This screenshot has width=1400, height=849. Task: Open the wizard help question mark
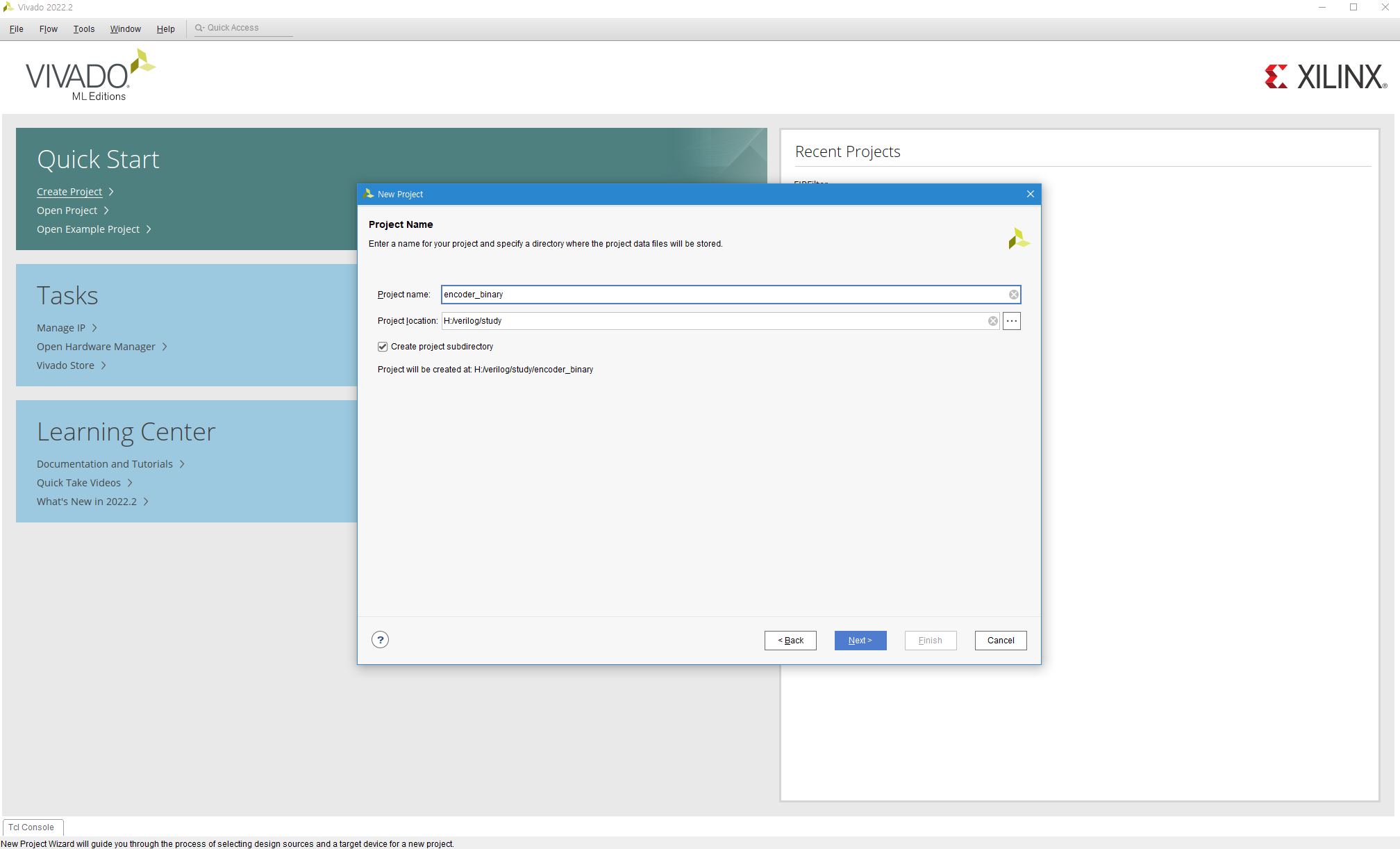[x=380, y=640]
